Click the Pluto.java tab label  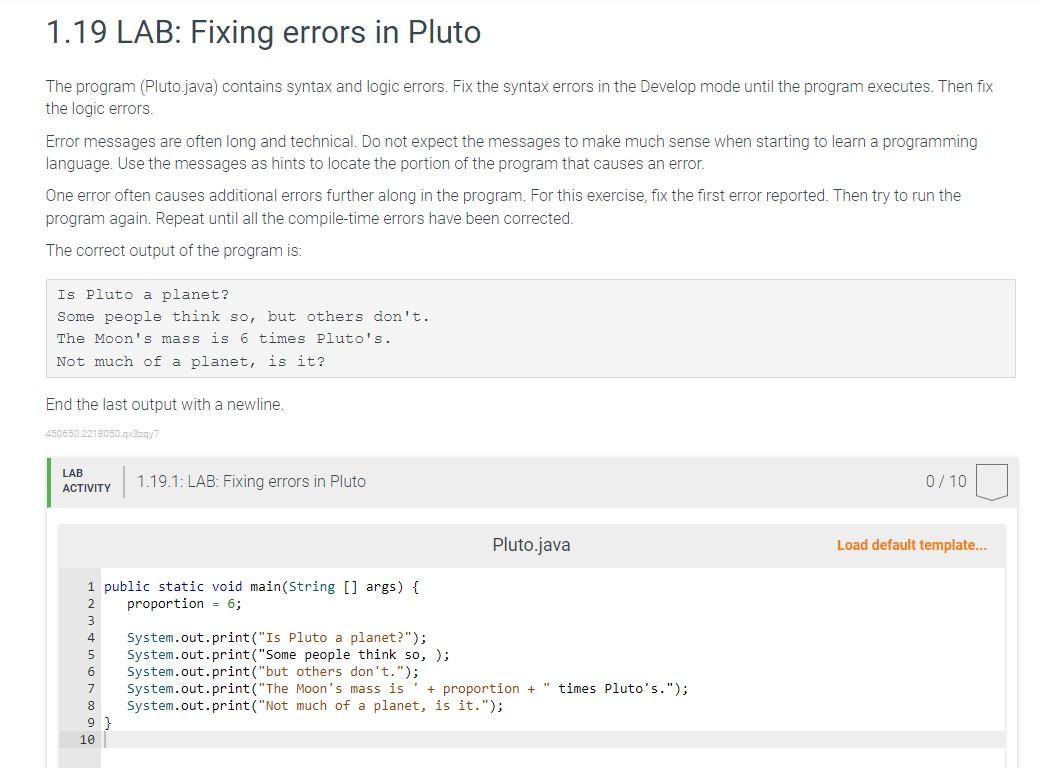(x=530, y=545)
